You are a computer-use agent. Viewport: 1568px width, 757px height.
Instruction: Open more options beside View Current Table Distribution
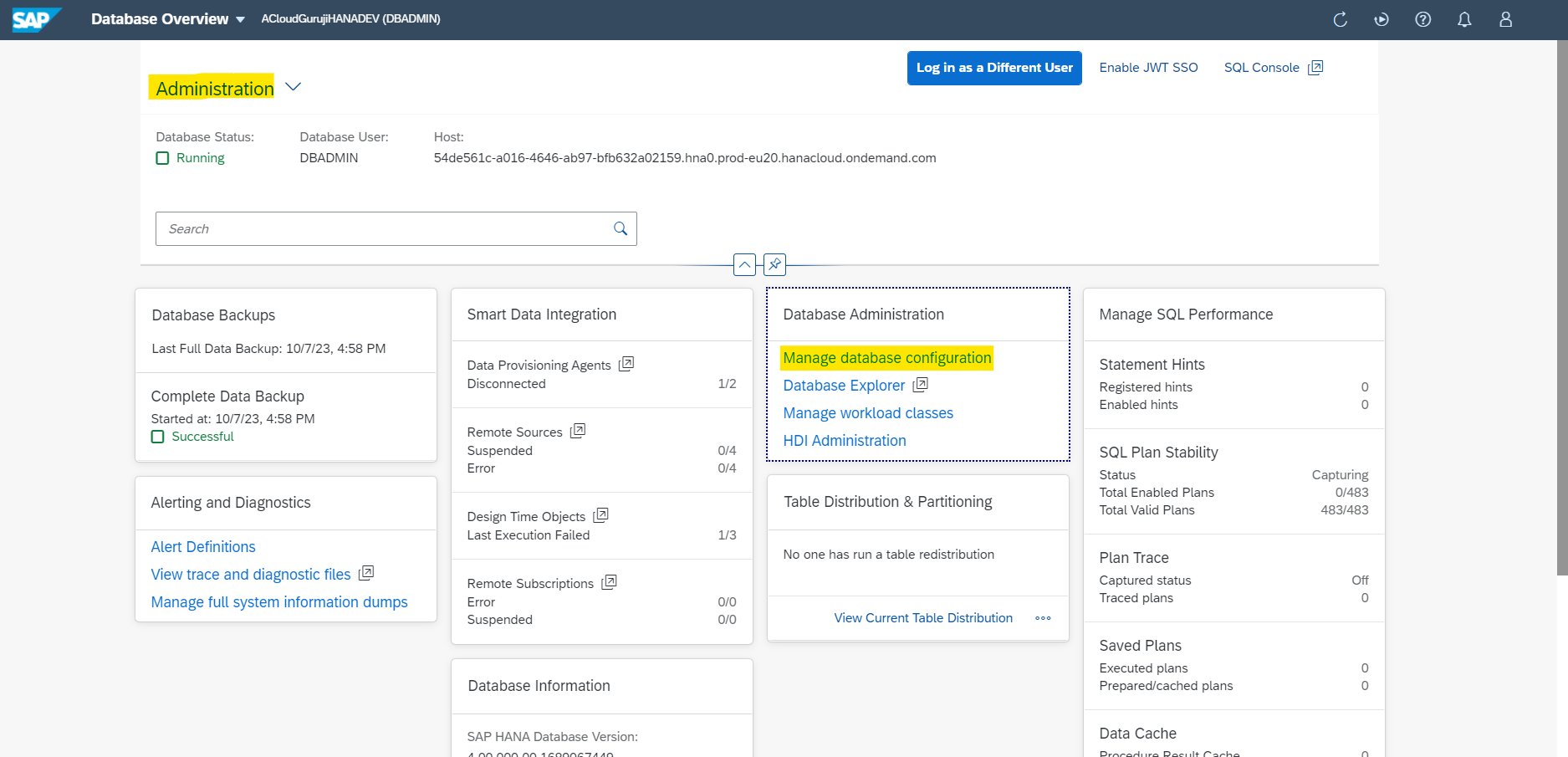(x=1043, y=618)
